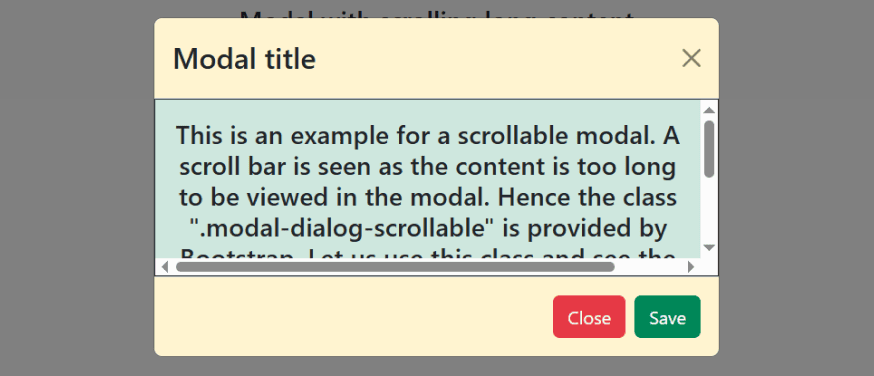Click vertical scrollbar track below the thumb
This screenshot has height=376, width=874.
[x=709, y=209]
